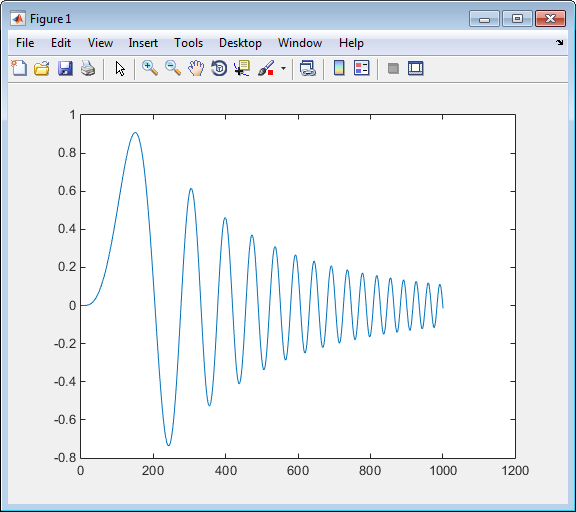
Task: Open the View menu
Action: 100,43
